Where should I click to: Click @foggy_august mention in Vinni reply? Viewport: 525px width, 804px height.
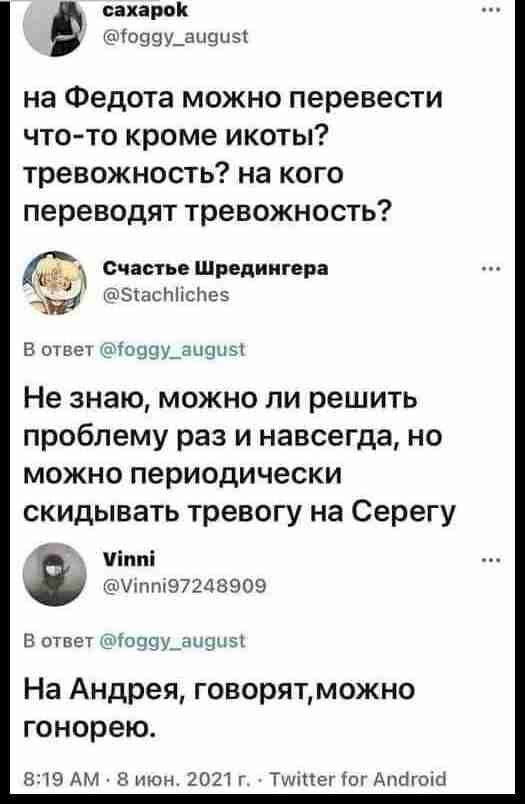pos(172,641)
